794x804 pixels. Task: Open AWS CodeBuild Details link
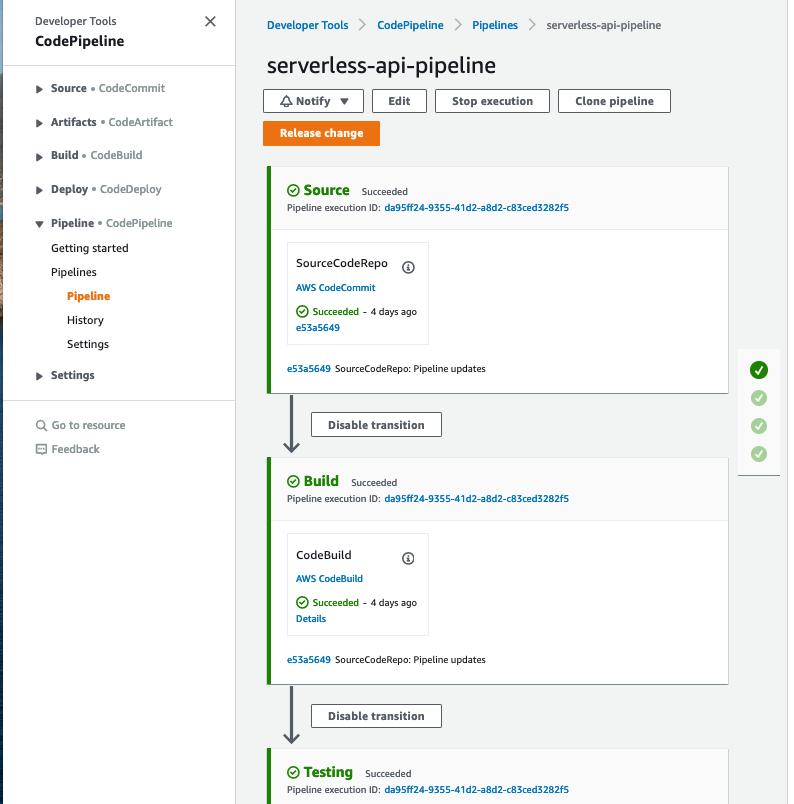[x=311, y=618]
